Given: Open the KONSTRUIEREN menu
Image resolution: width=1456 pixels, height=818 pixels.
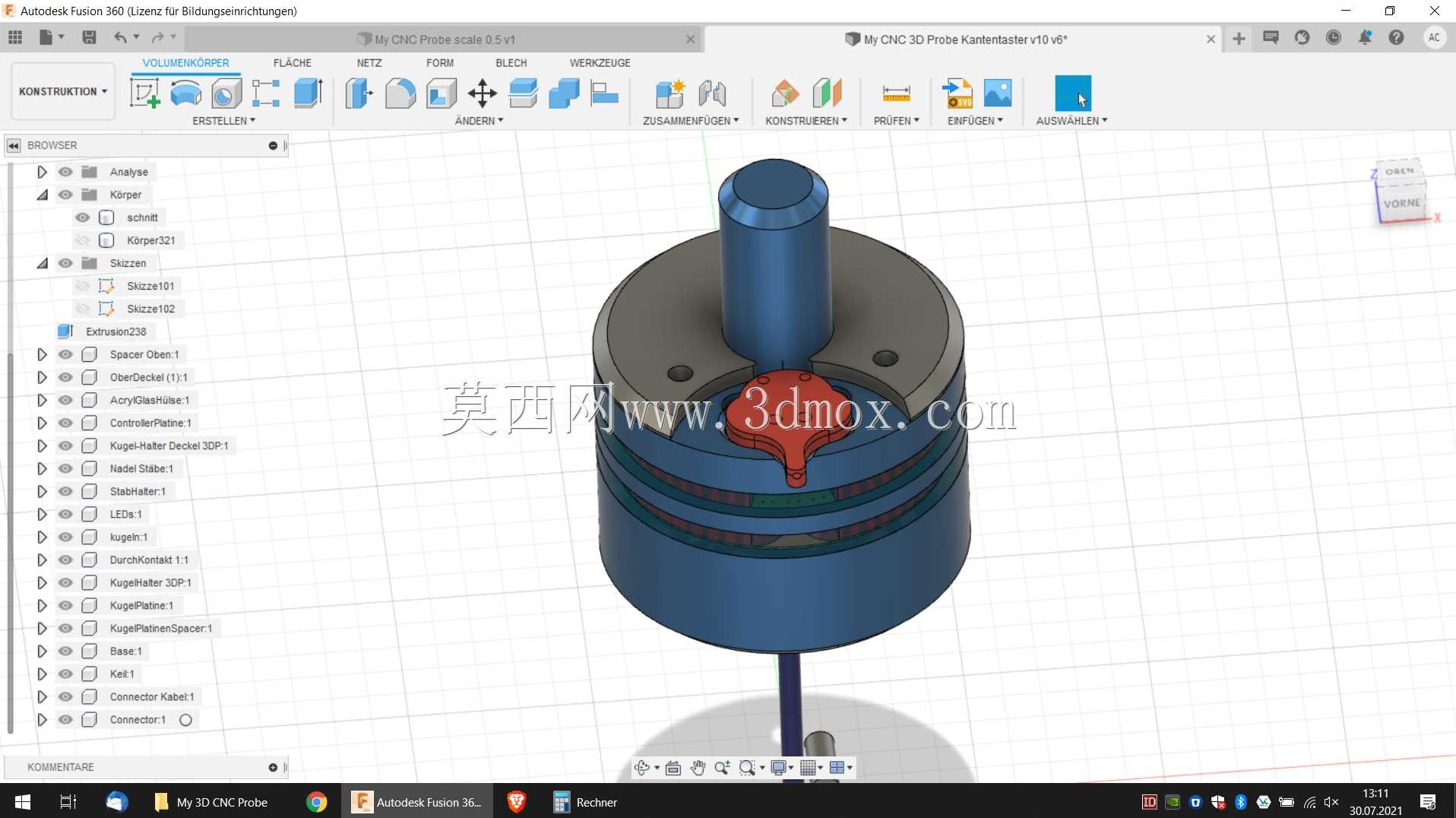Looking at the screenshot, I should [x=806, y=121].
